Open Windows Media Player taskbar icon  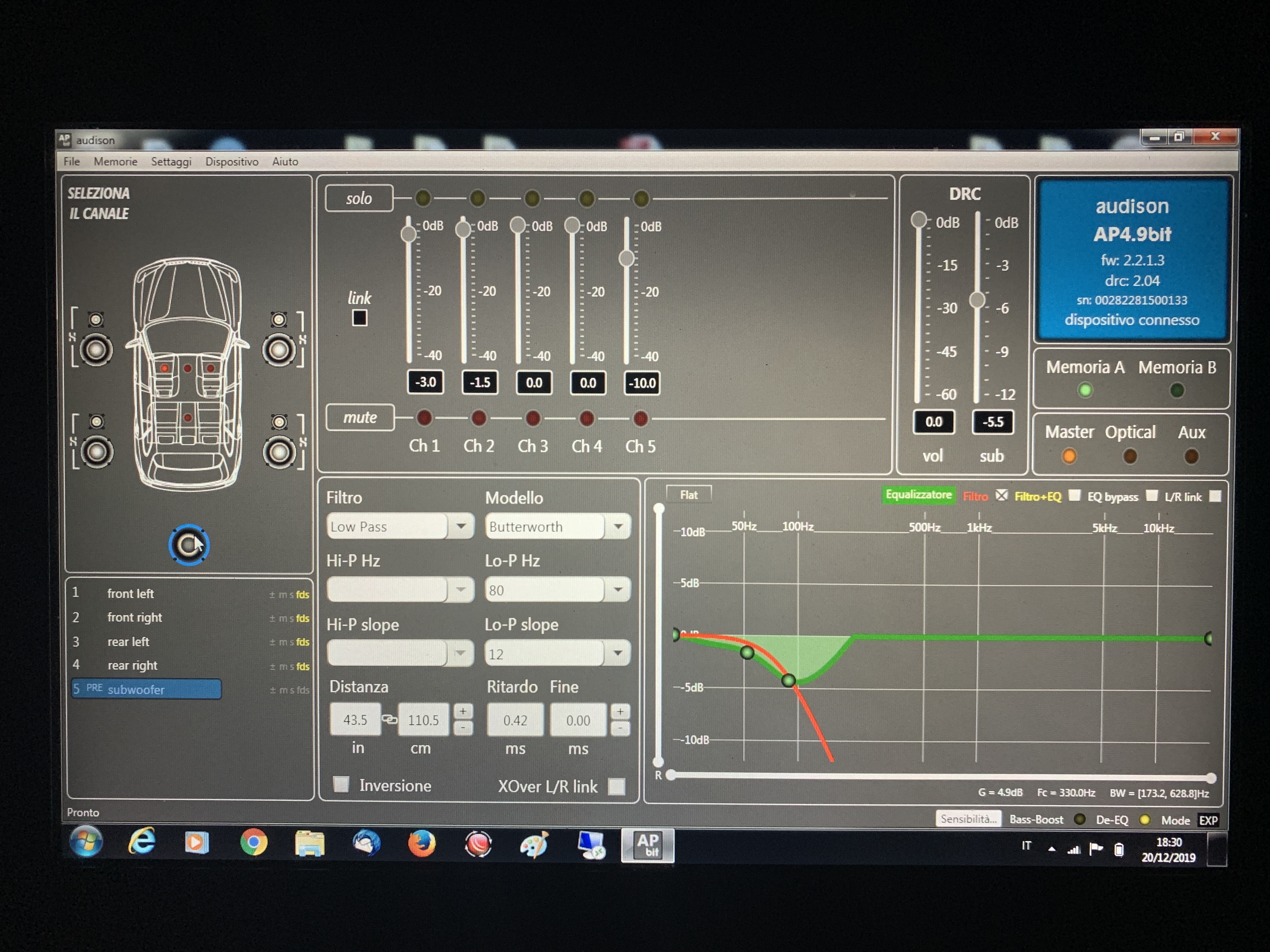point(197,843)
